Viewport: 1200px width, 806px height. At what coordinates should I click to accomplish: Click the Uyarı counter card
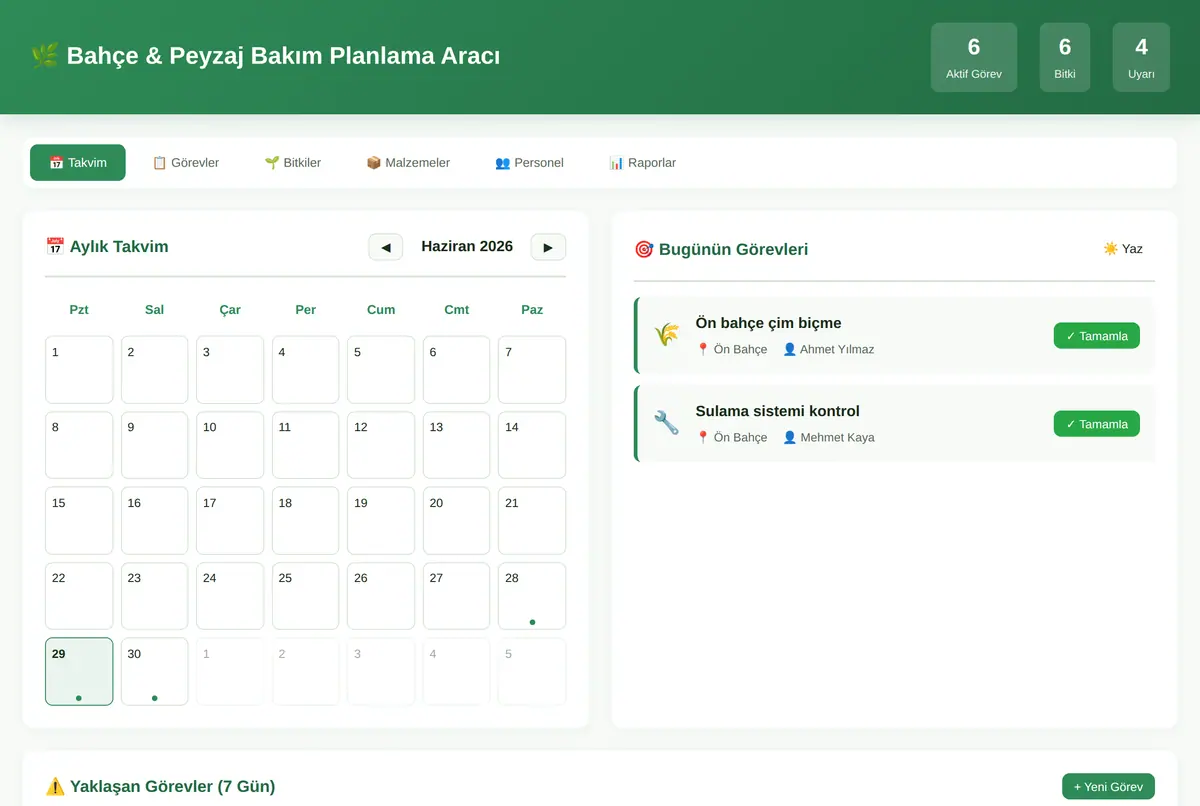1141,58
